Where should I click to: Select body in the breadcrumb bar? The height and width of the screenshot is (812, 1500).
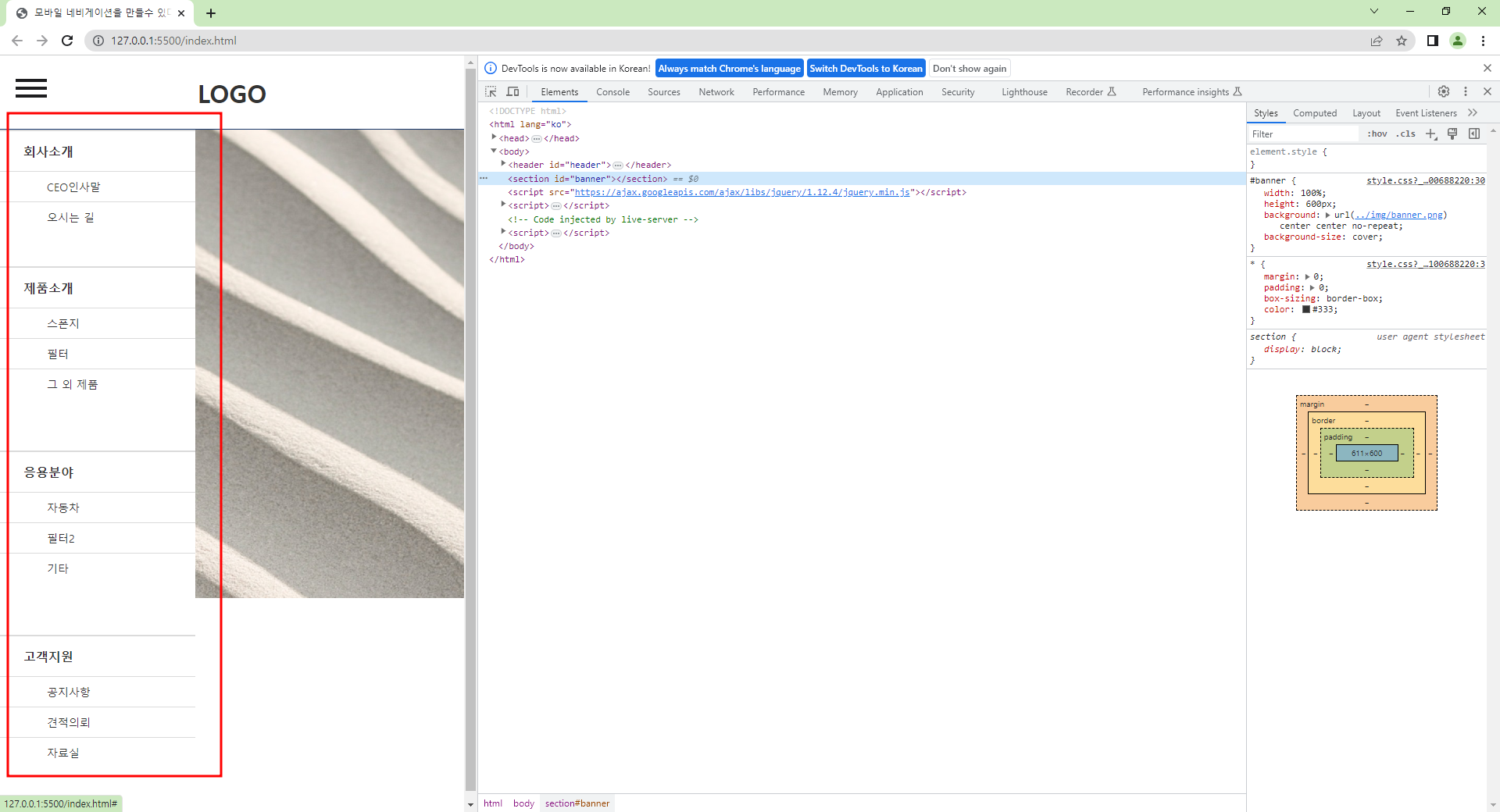523,803
